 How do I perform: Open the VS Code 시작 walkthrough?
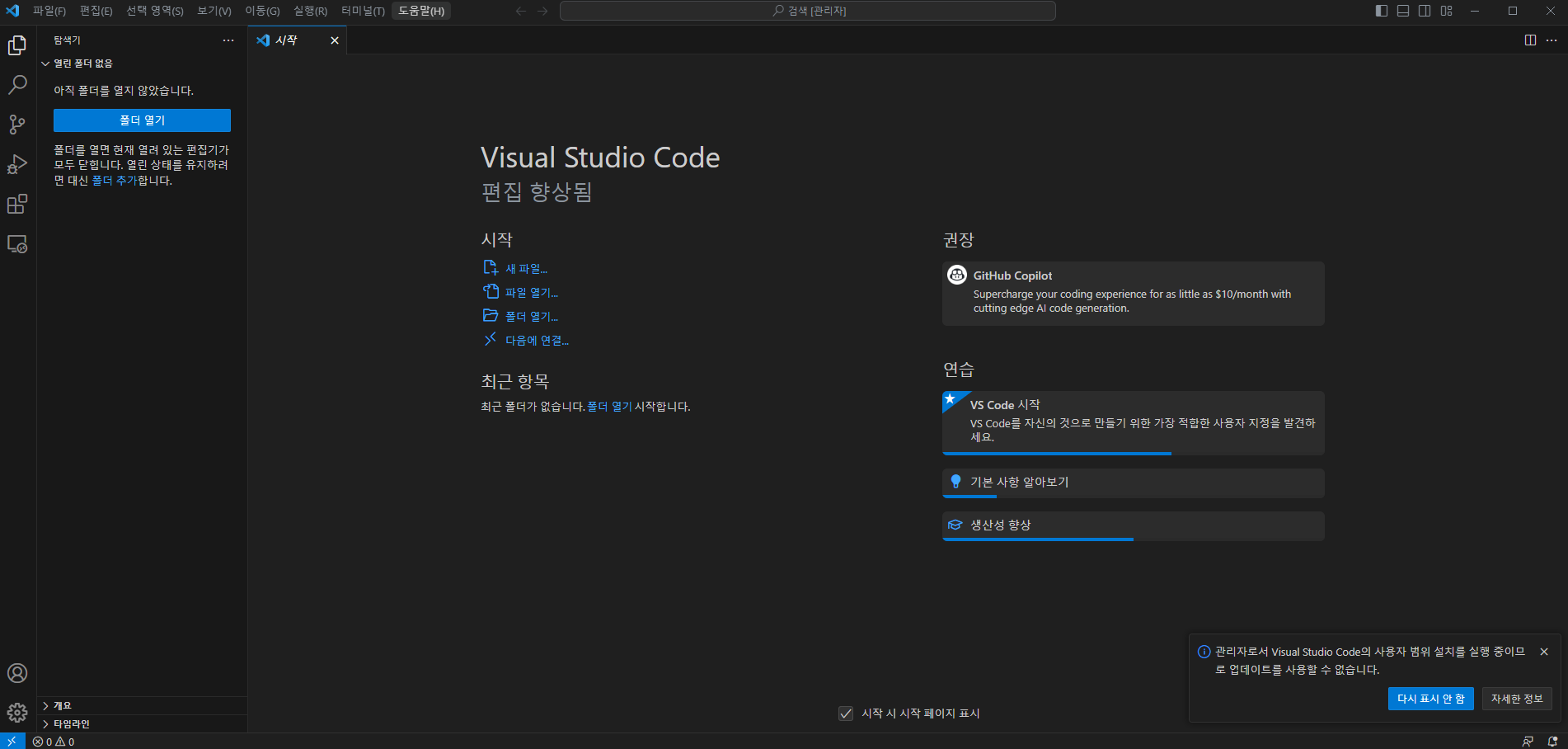(x=1133, y=423)
